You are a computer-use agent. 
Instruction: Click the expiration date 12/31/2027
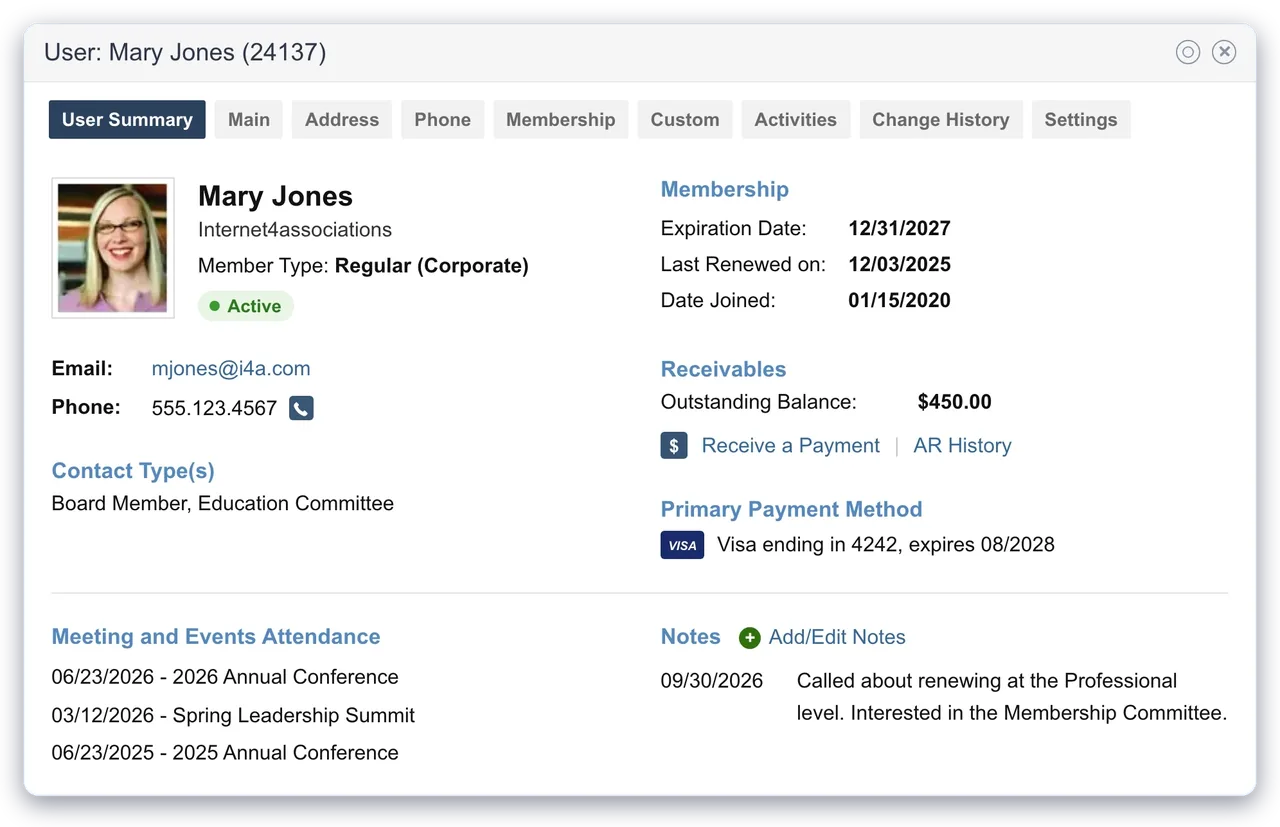[900, 228]
